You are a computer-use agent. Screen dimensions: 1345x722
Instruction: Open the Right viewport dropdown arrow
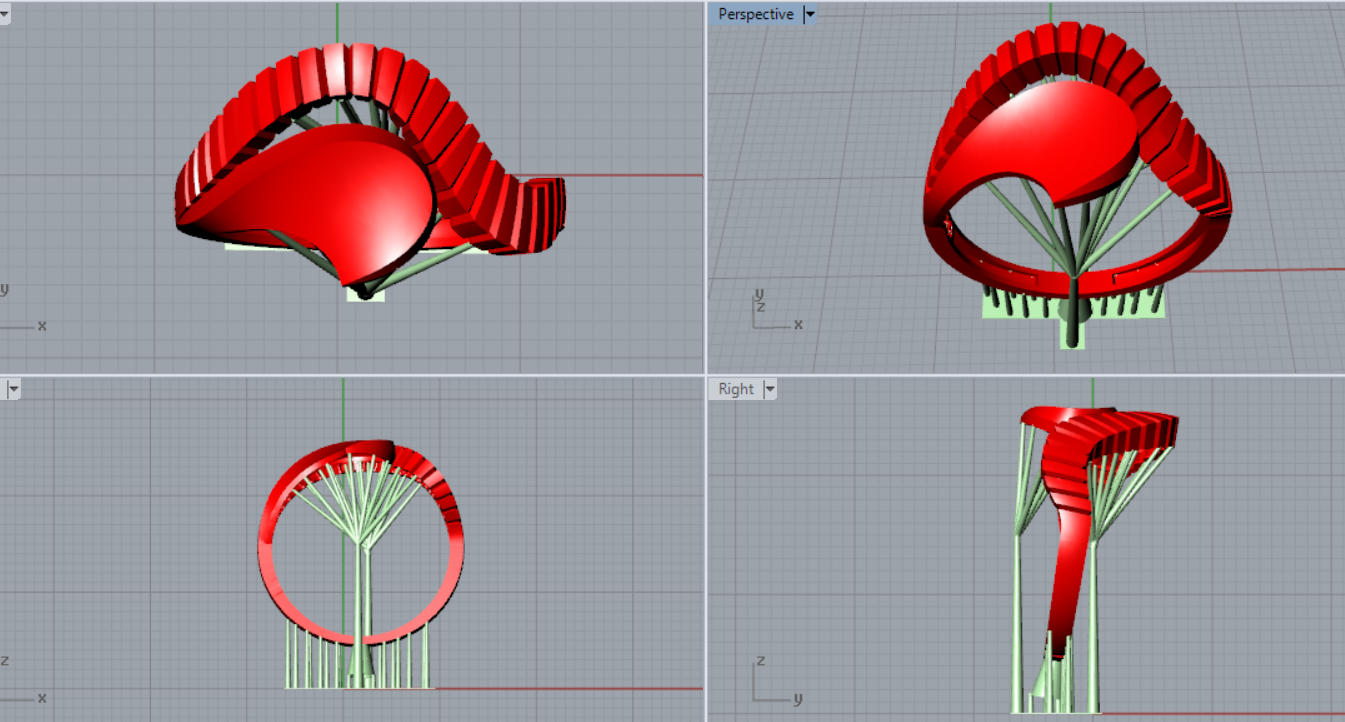(769, 389)
